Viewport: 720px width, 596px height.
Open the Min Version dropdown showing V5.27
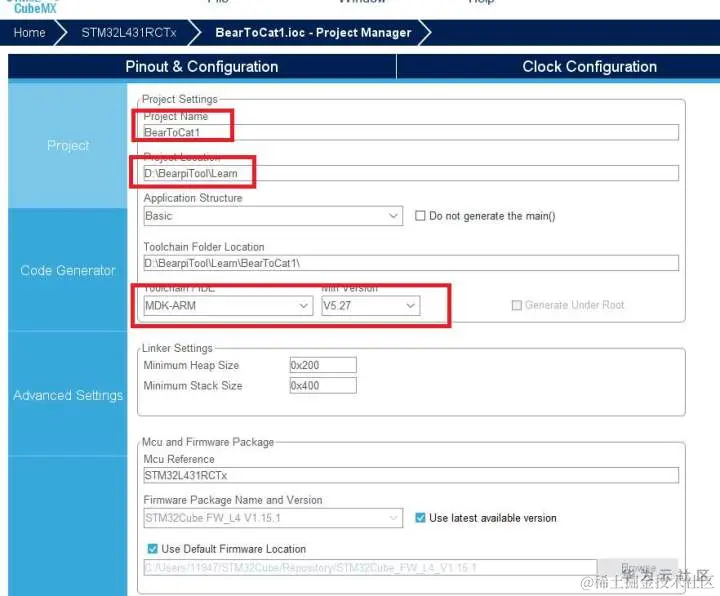(371, 306)
